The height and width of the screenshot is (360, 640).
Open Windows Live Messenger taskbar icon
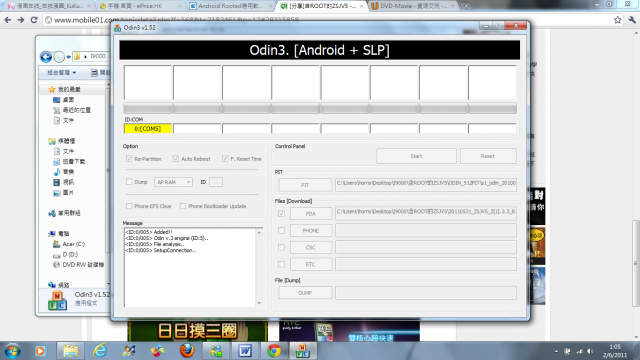[x=216, y=351]
